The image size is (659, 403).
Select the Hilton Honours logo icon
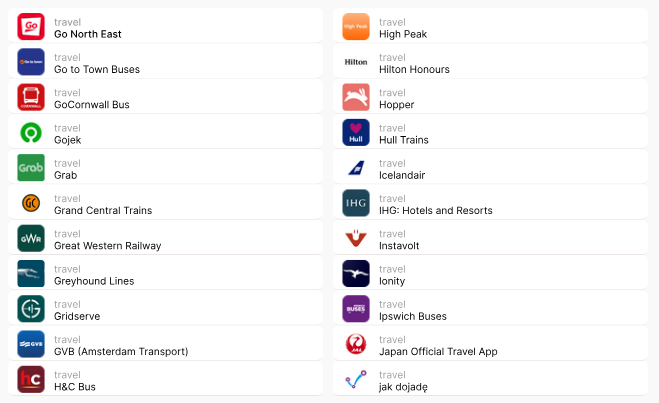(x=356, y=62)
